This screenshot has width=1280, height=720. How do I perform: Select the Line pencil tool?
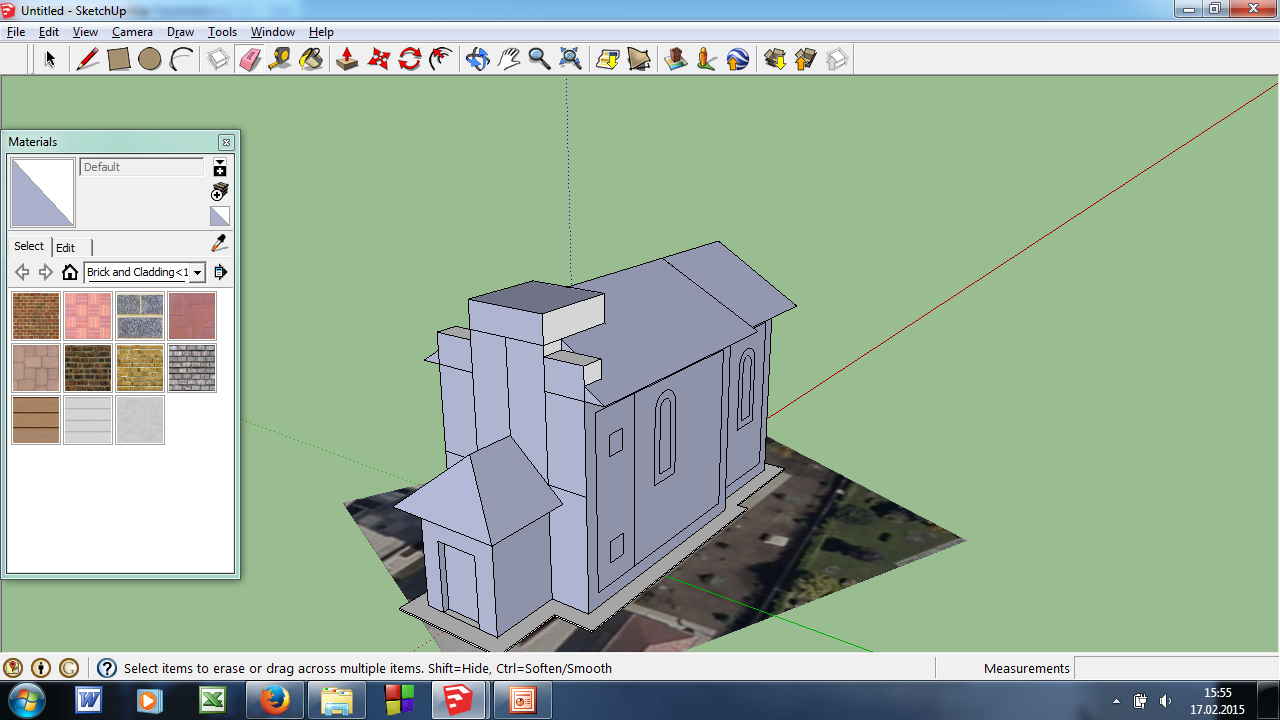[88, 60]
